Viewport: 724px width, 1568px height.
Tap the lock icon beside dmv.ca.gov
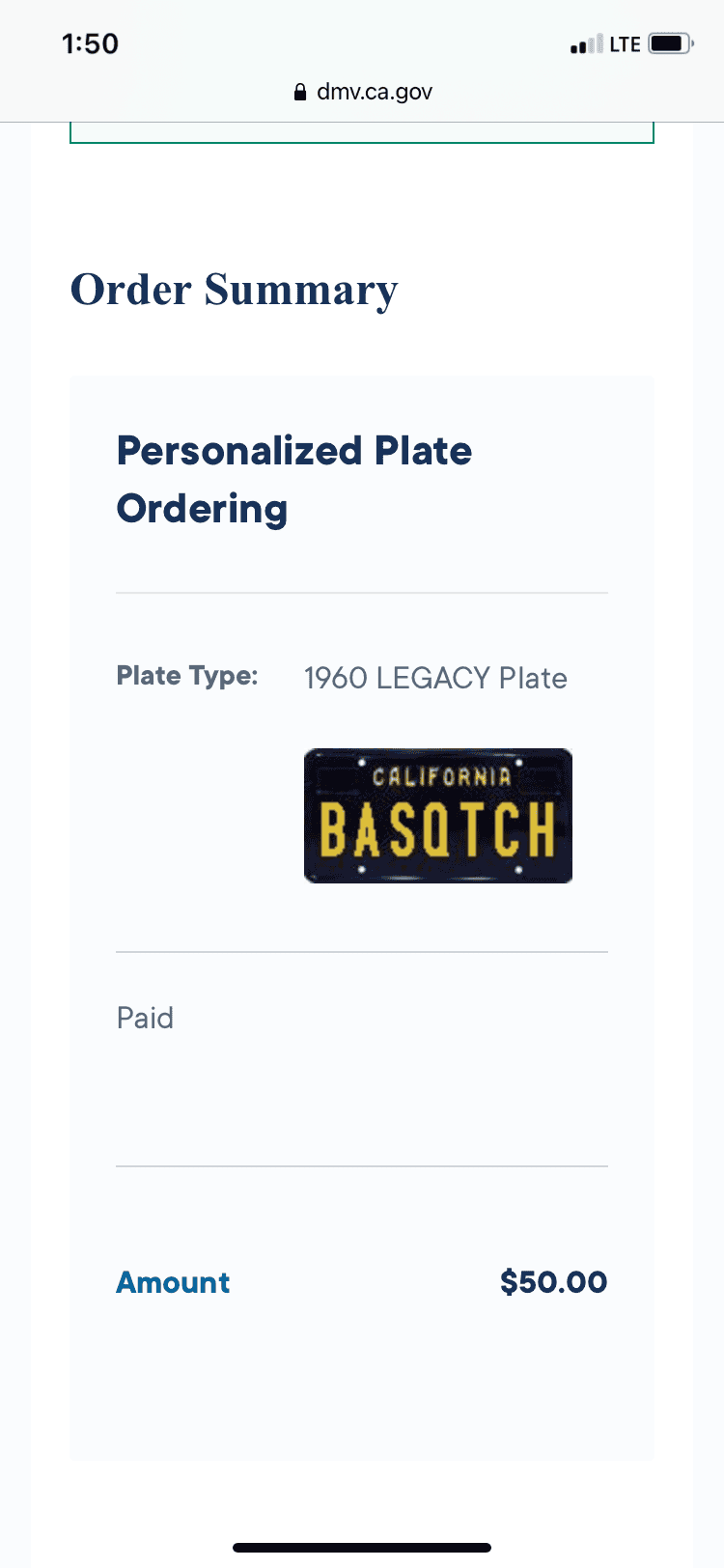(x=300, y=92)
